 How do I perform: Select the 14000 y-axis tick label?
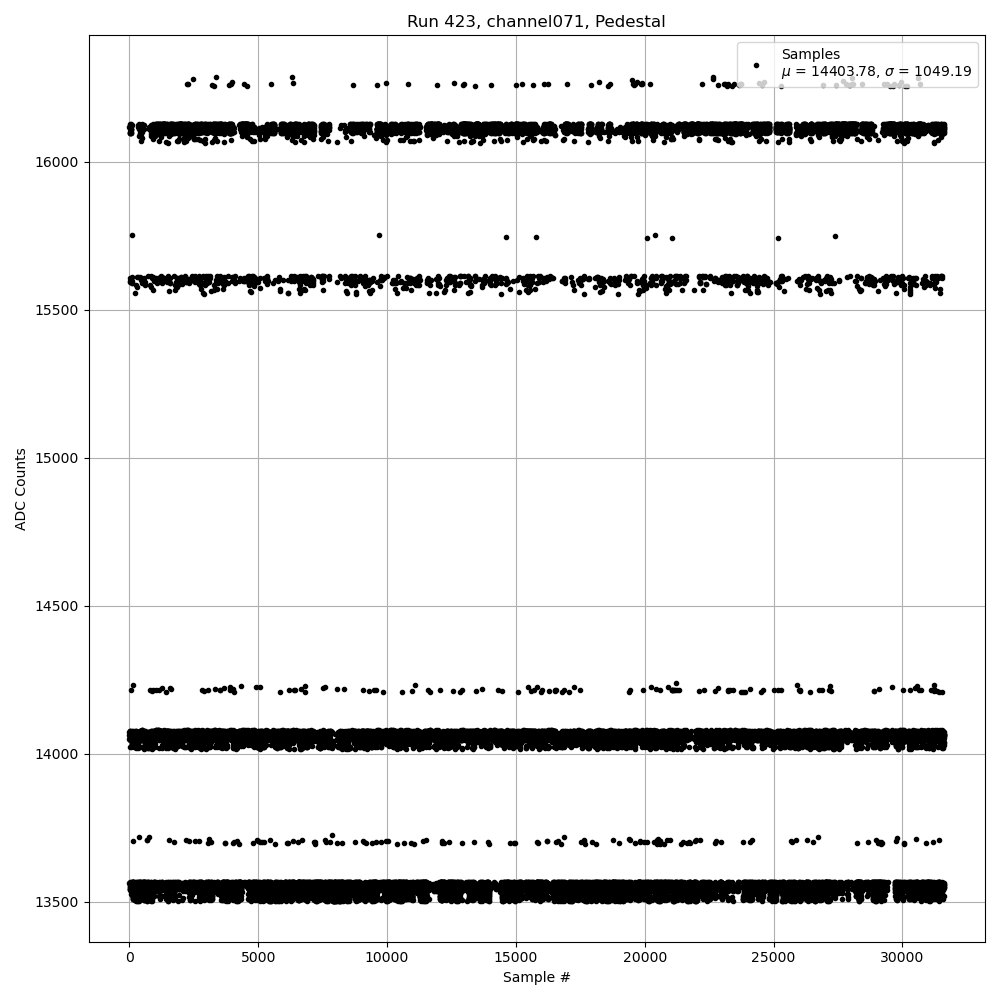pos(59,754)
